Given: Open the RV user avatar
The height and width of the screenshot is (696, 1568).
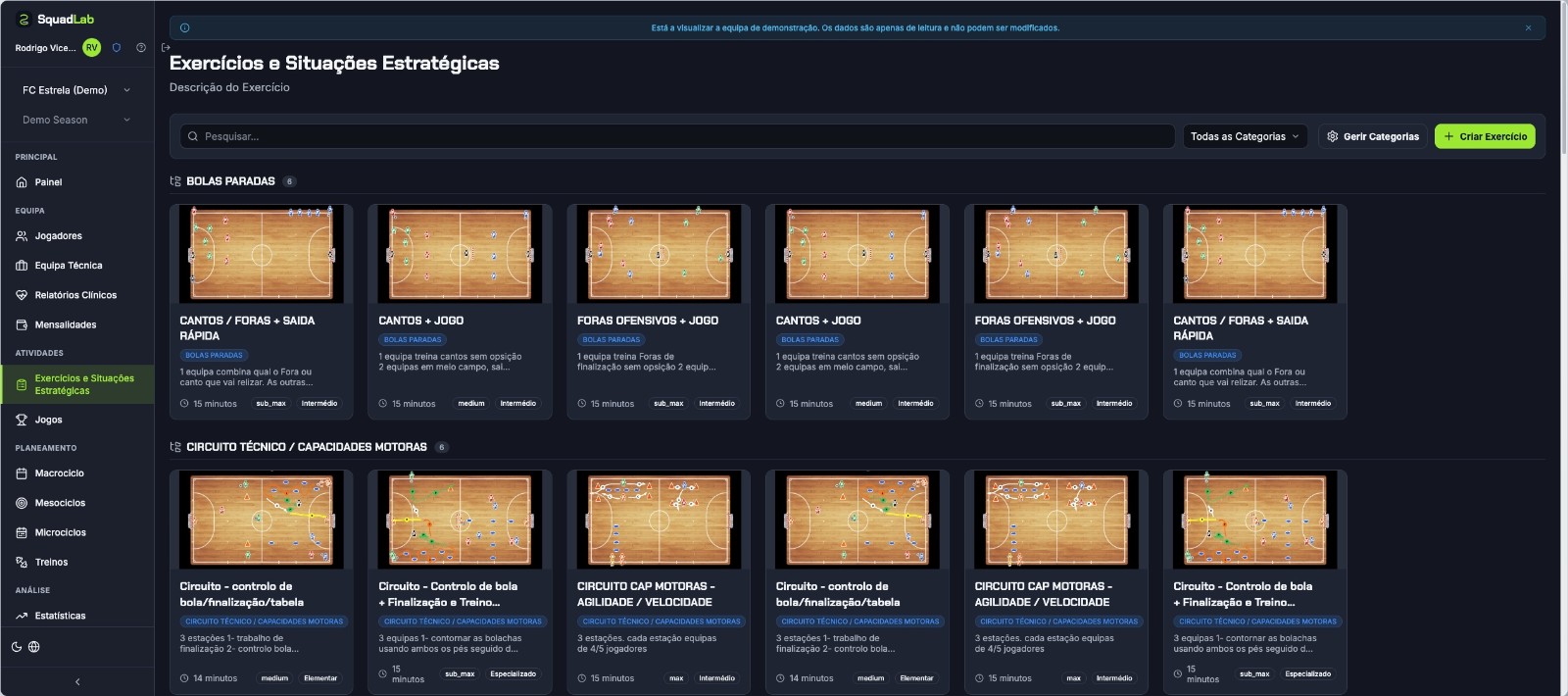Looking at the screenshot, I should pyautogui.click(x=91, y=47).
